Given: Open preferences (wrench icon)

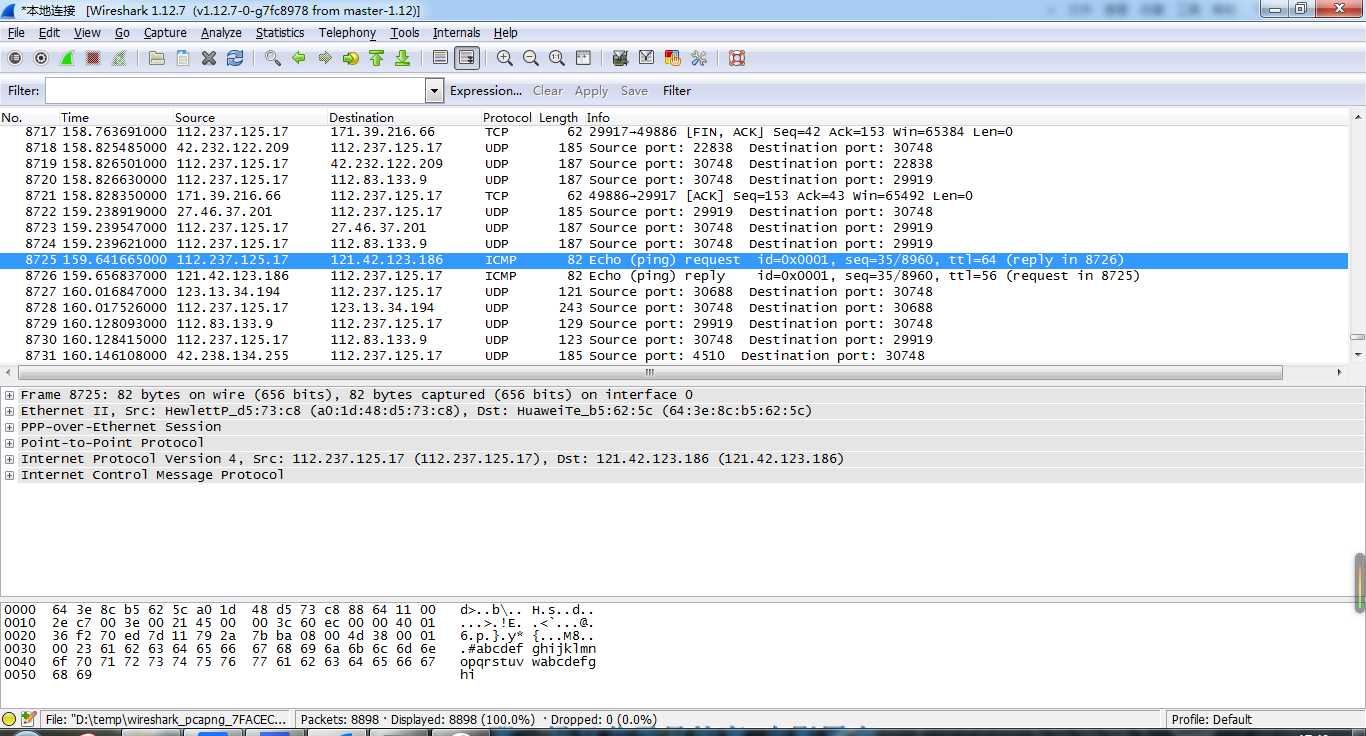Looking at the screenshot, I should (699, 58).
